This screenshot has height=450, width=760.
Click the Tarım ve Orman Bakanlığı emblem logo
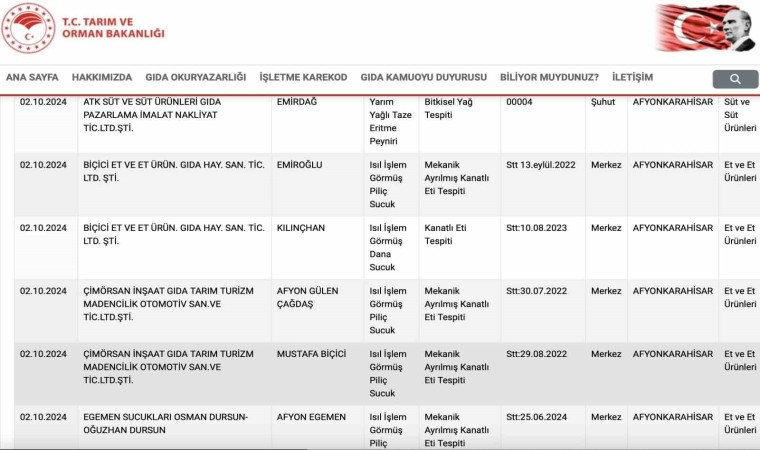point(28,28)
